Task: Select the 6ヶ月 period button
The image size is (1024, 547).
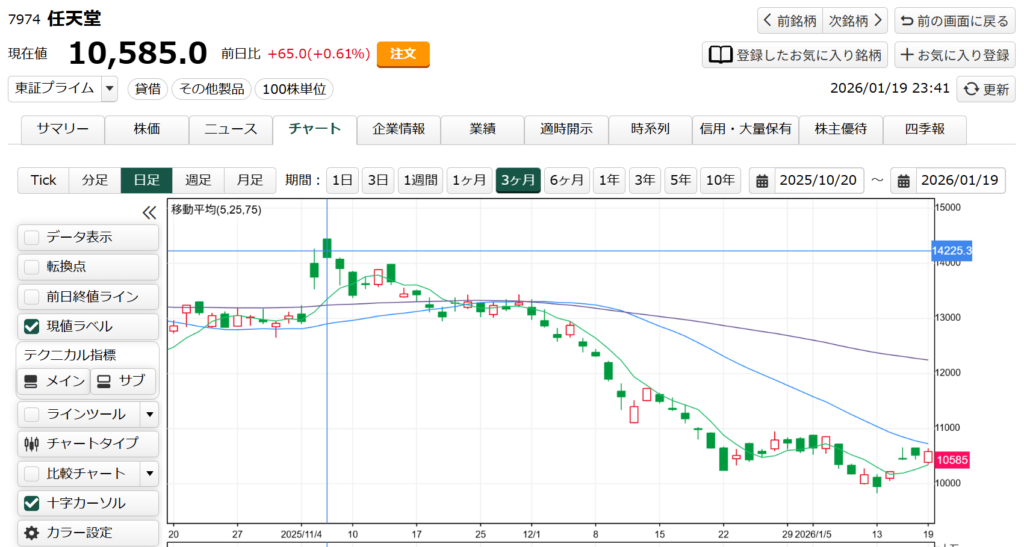Action: click(x=566, y=180)
